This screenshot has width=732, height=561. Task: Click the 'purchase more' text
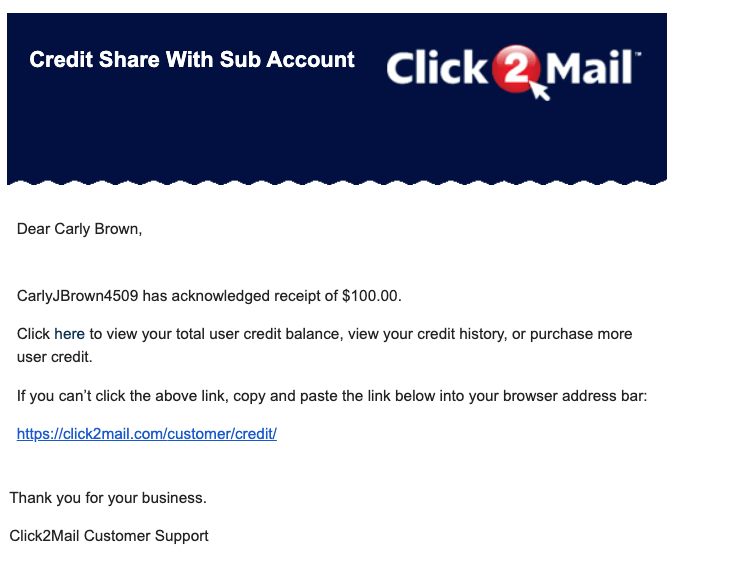581,334
